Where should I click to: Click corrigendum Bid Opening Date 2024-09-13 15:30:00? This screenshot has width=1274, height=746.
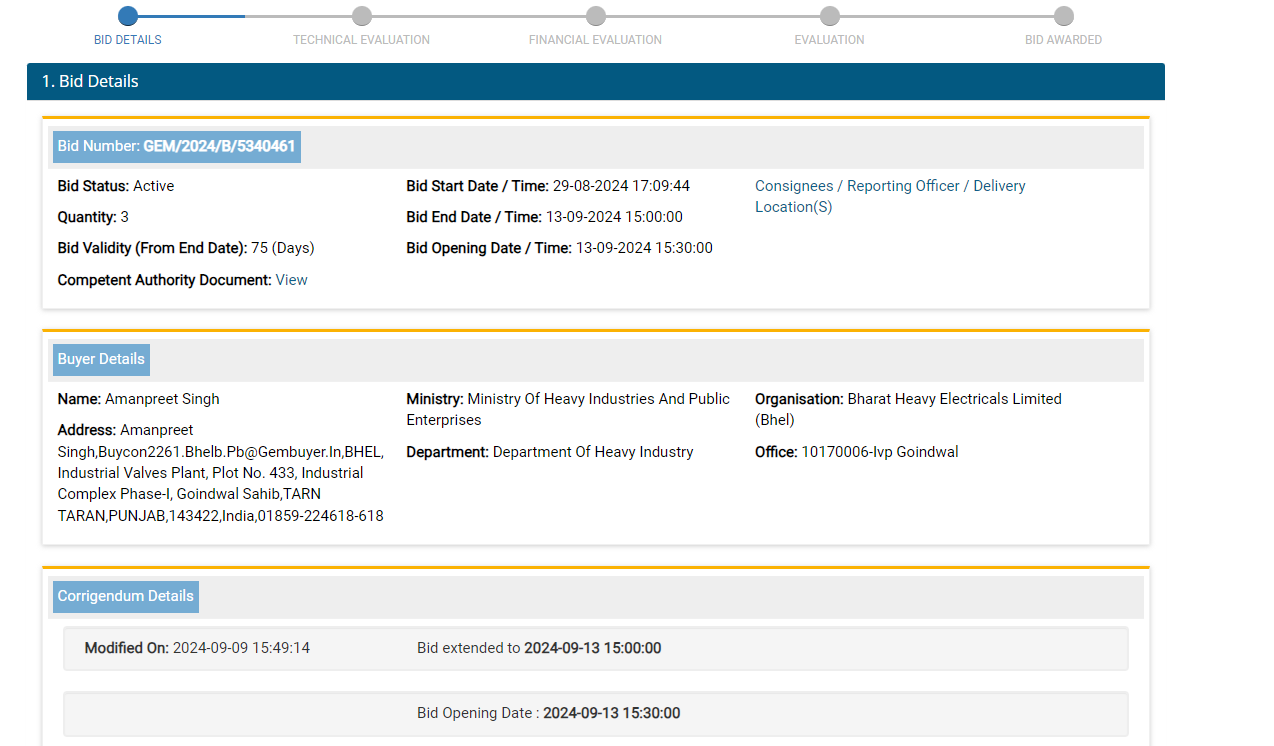(549, 713)
